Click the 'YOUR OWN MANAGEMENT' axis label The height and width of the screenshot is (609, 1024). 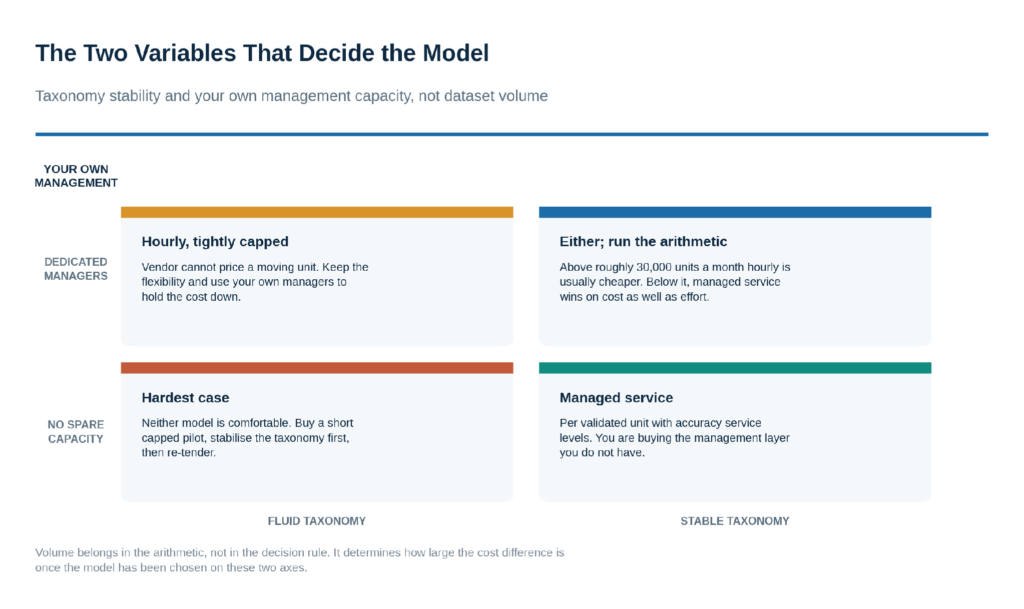coord(76,176)
